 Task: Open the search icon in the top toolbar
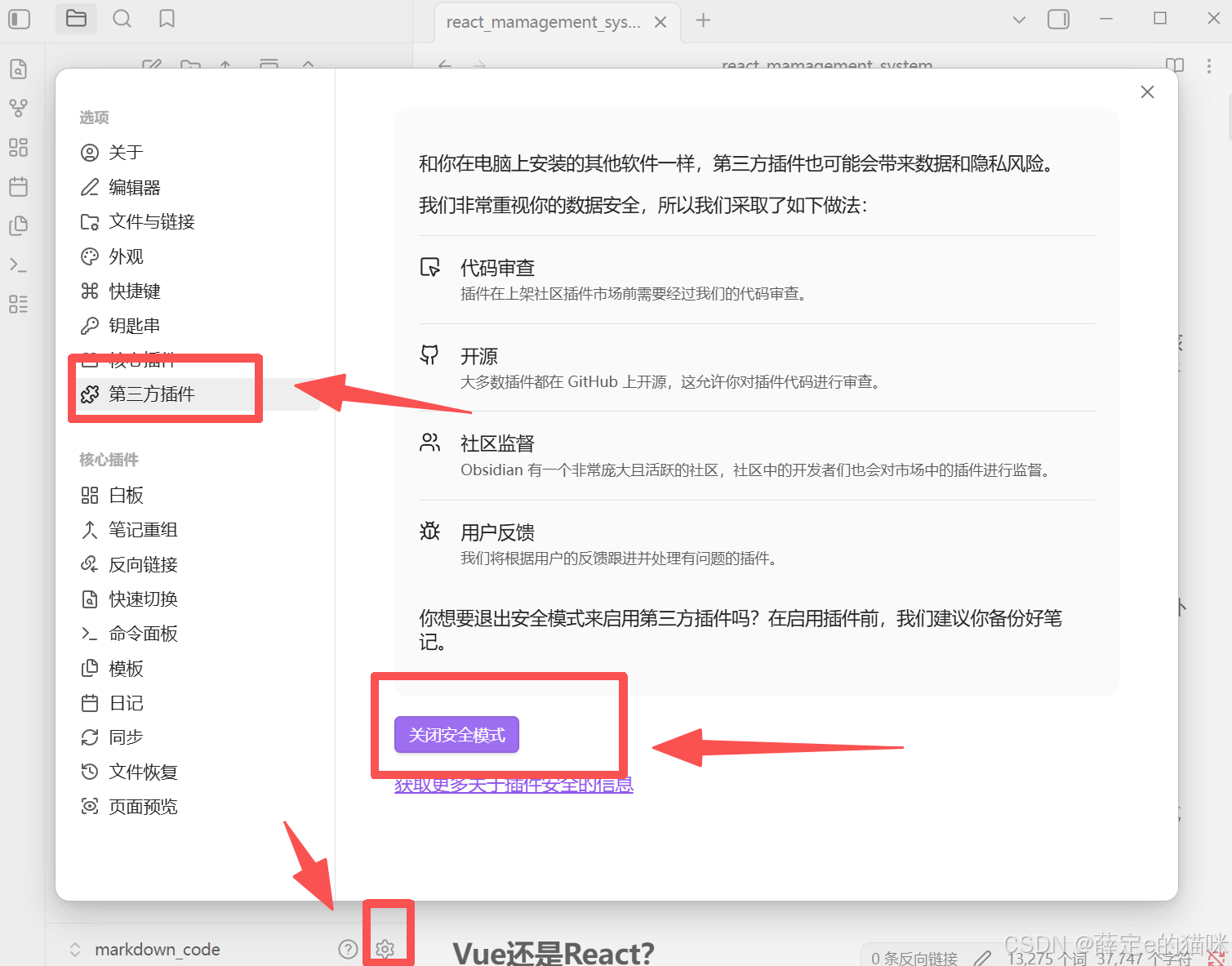point(122,18)
